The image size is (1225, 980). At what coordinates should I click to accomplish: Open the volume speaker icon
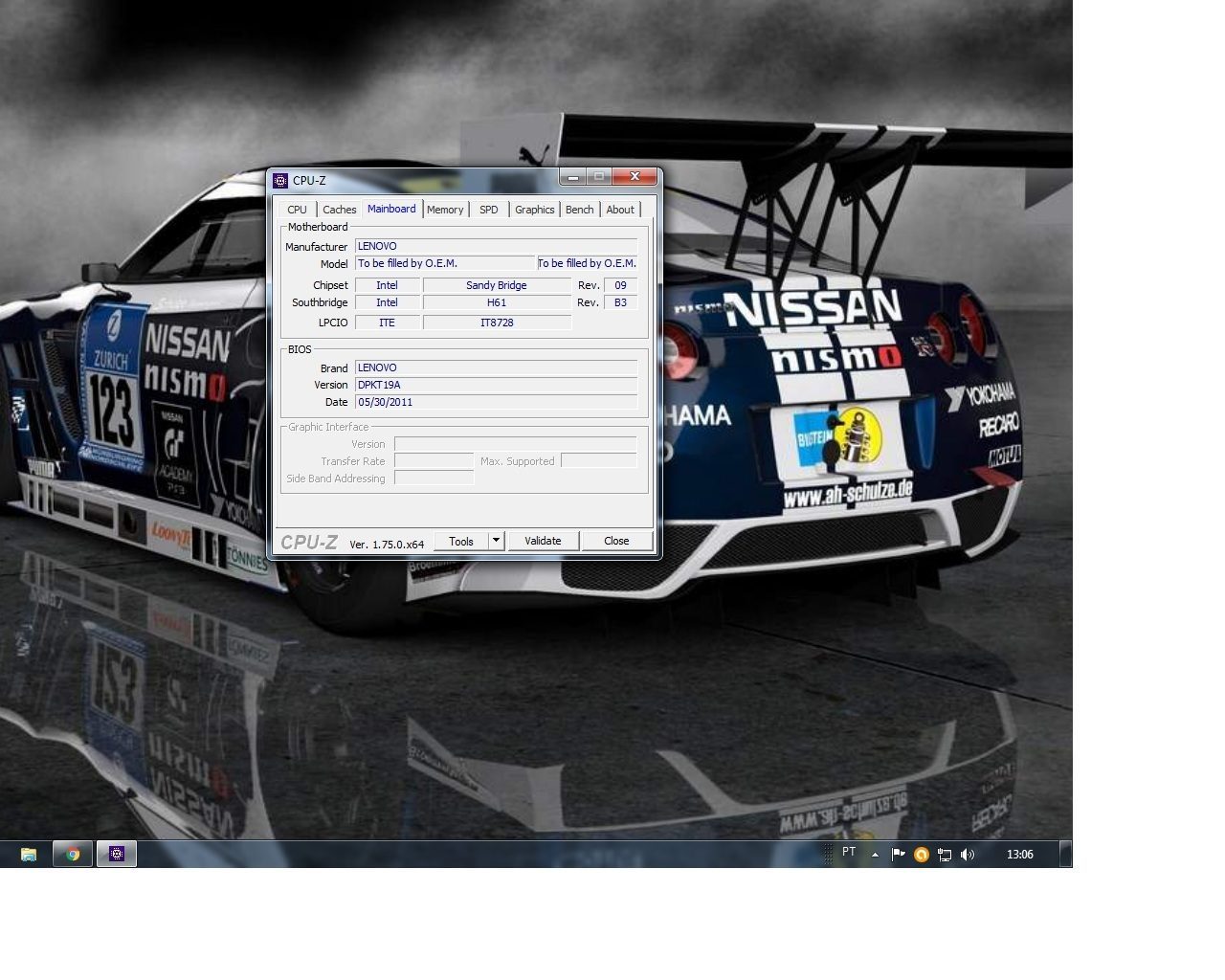[968, 855]
